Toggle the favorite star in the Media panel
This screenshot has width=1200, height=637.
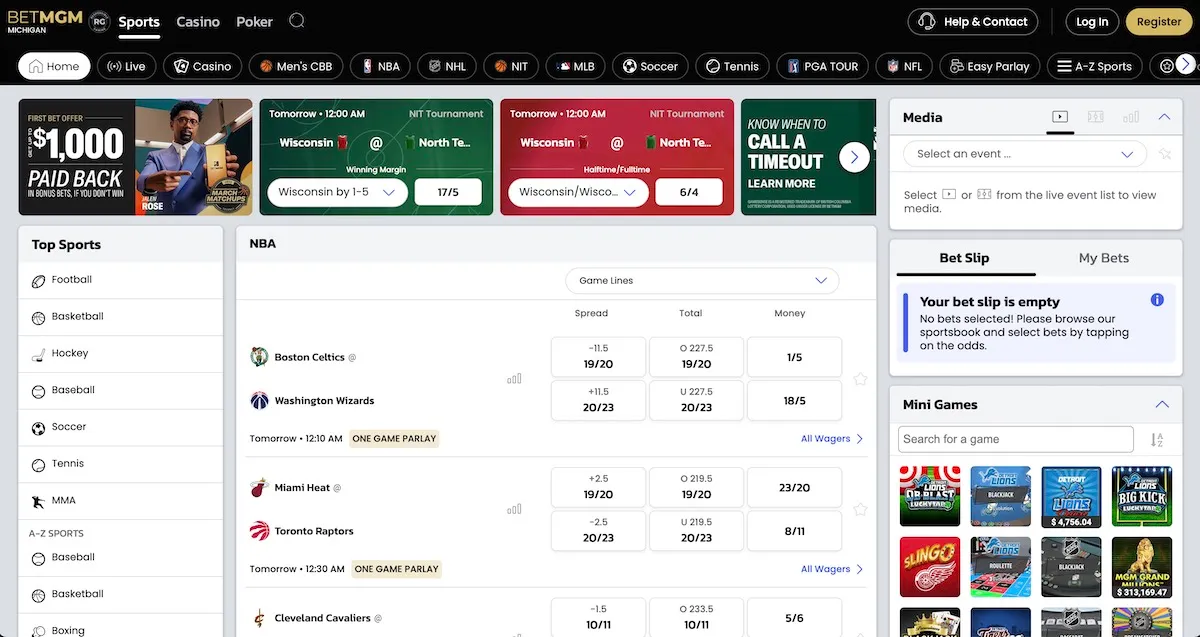coord(1164,154)
